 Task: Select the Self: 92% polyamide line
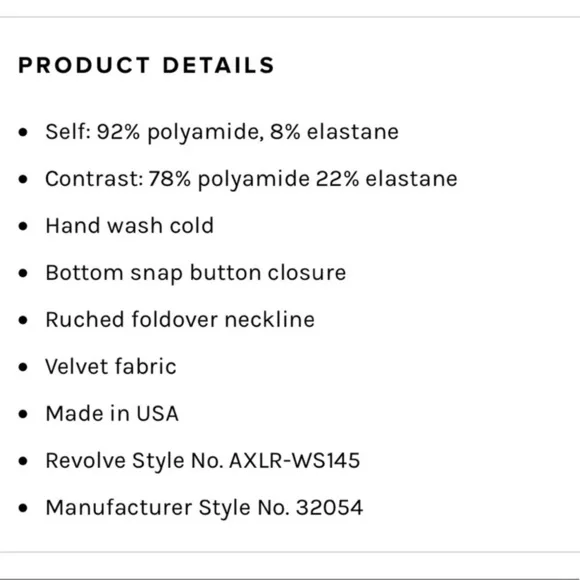222,132
